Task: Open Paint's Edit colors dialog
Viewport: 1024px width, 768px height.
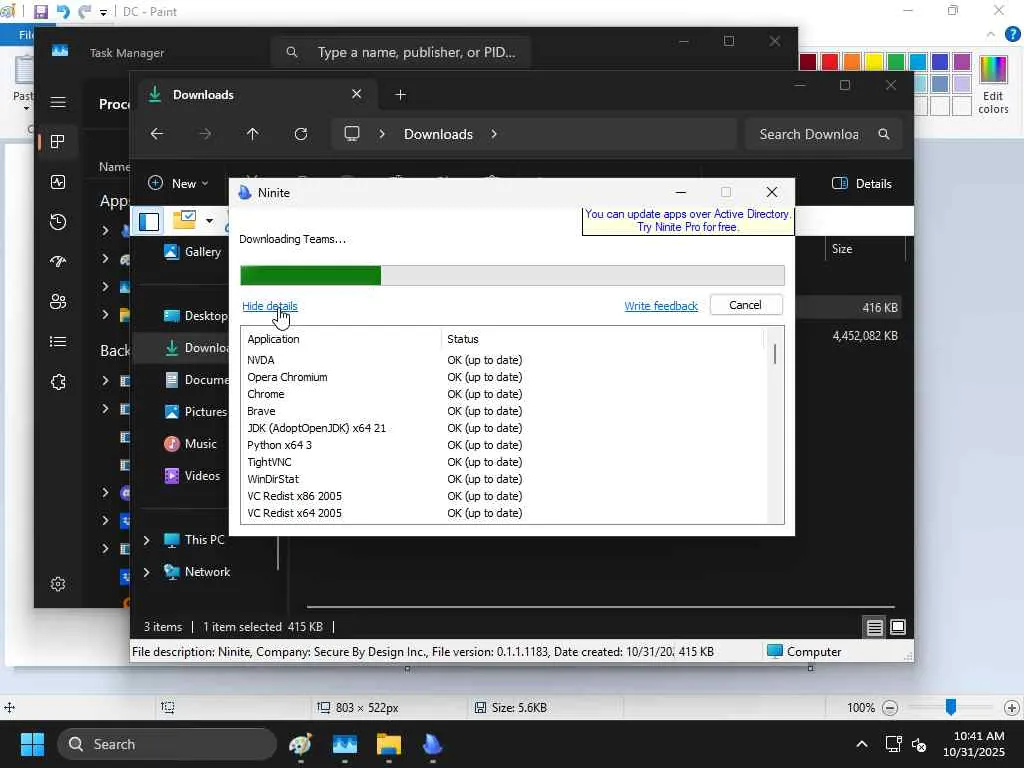Action: pyautogui.click(x=993, y=85)
